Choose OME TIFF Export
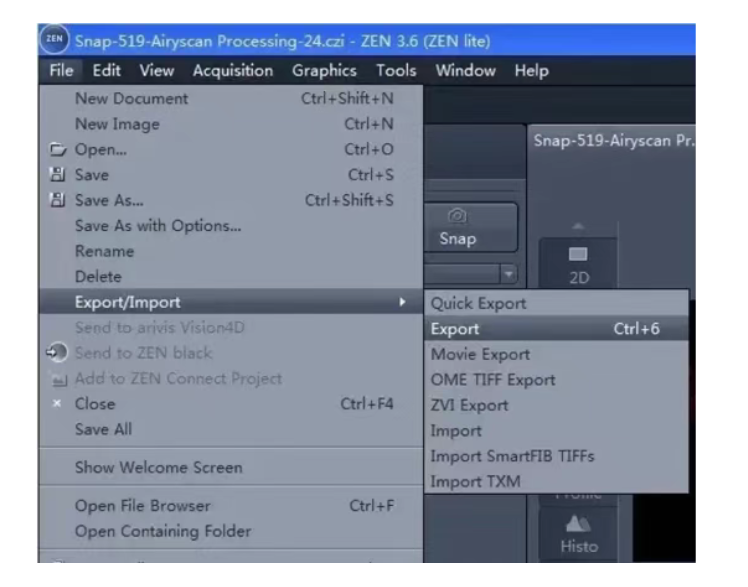The image size is (748, 587). (493, 380)
